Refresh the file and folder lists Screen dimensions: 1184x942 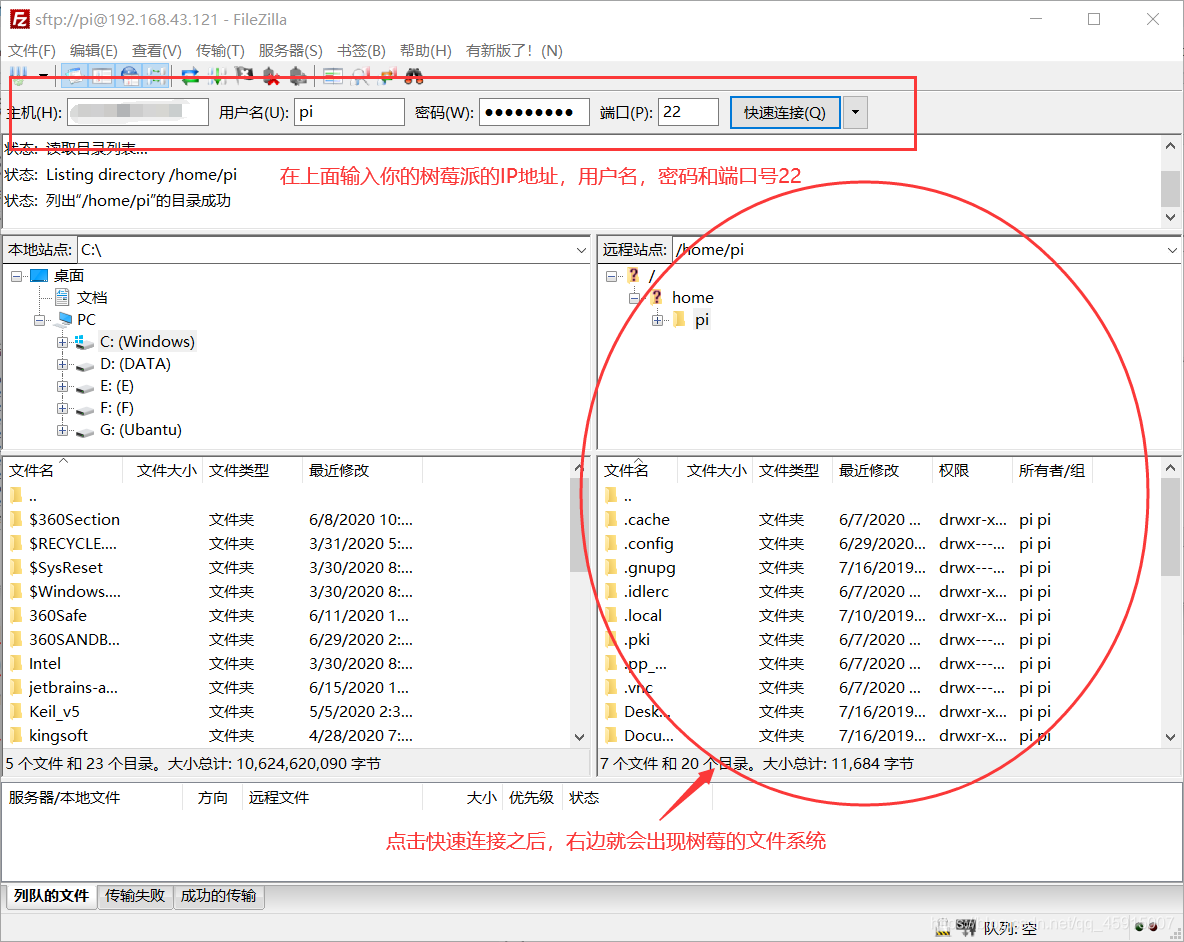click(x=190, y=75)
